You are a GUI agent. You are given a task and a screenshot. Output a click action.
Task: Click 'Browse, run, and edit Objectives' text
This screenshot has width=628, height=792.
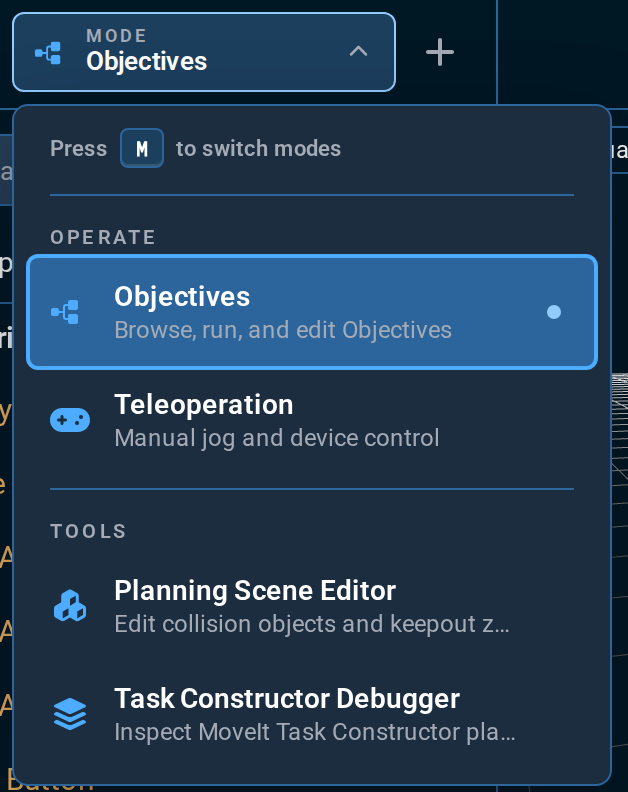click(x=283, y=330)
